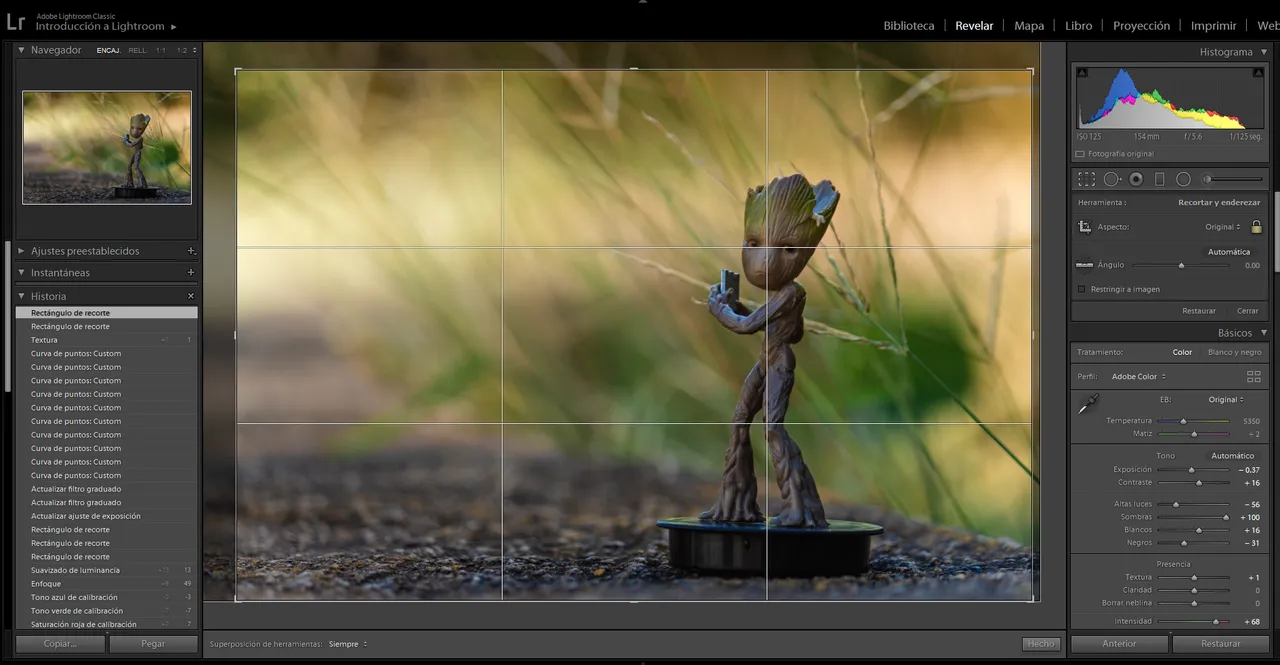The height and width of the screenshot is (665, 1280).
Task: Set navigator zoom to 1:2
Action: tap(182, 50)
